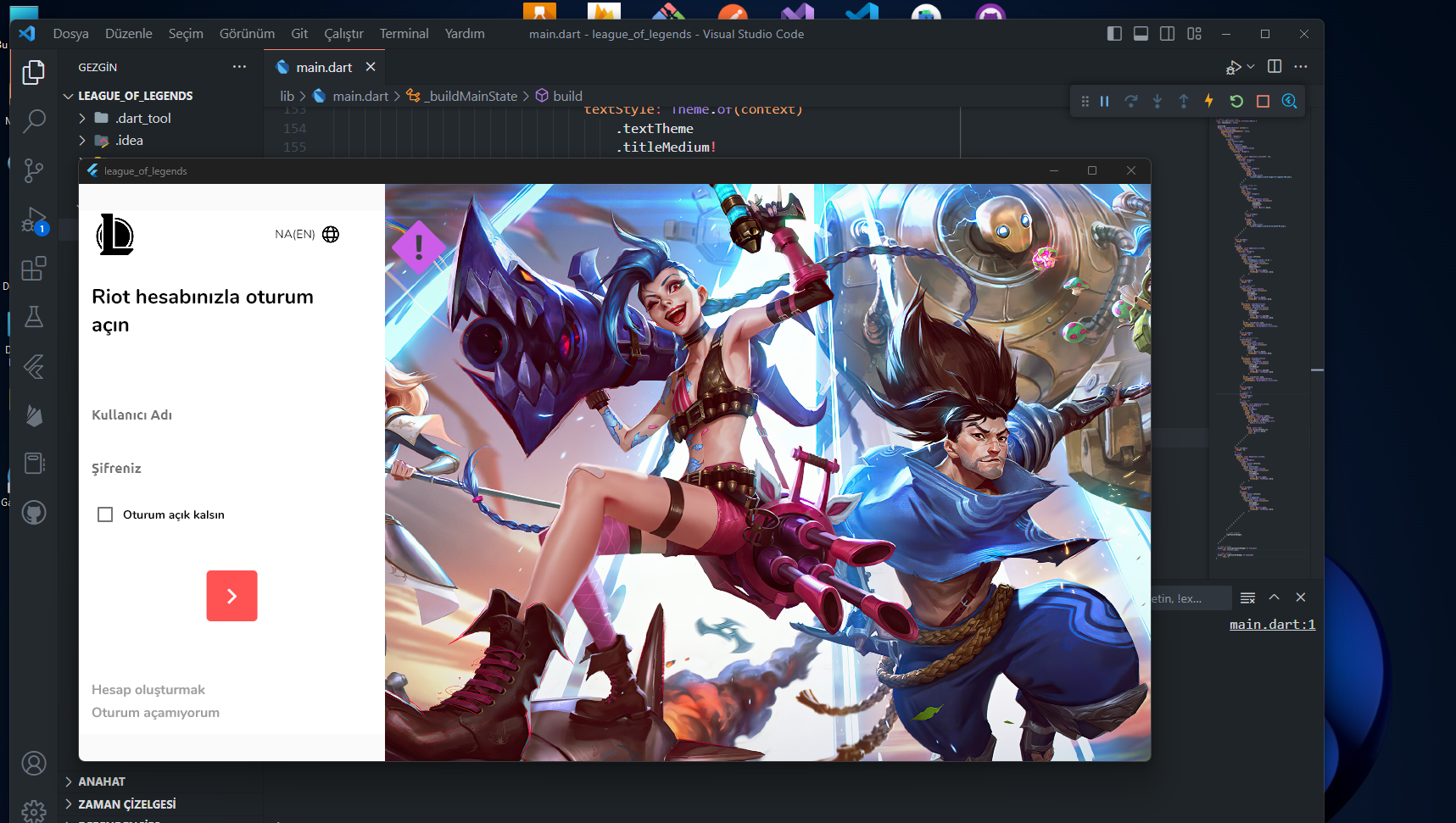Image resolution: width=1456 pixels, height=823 pixels.
Task: Switch to the main.dart editor tab
Action: click(325, 66)
